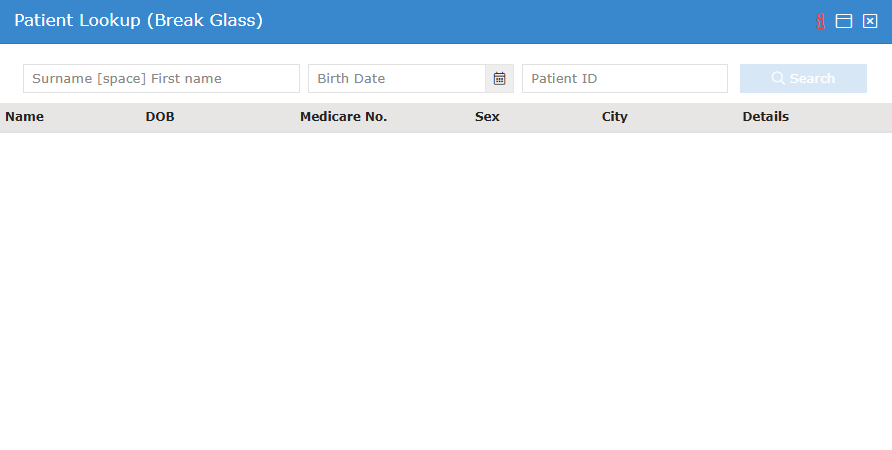
Task: Focus the Surname First name field
Action: pos(161,79)
